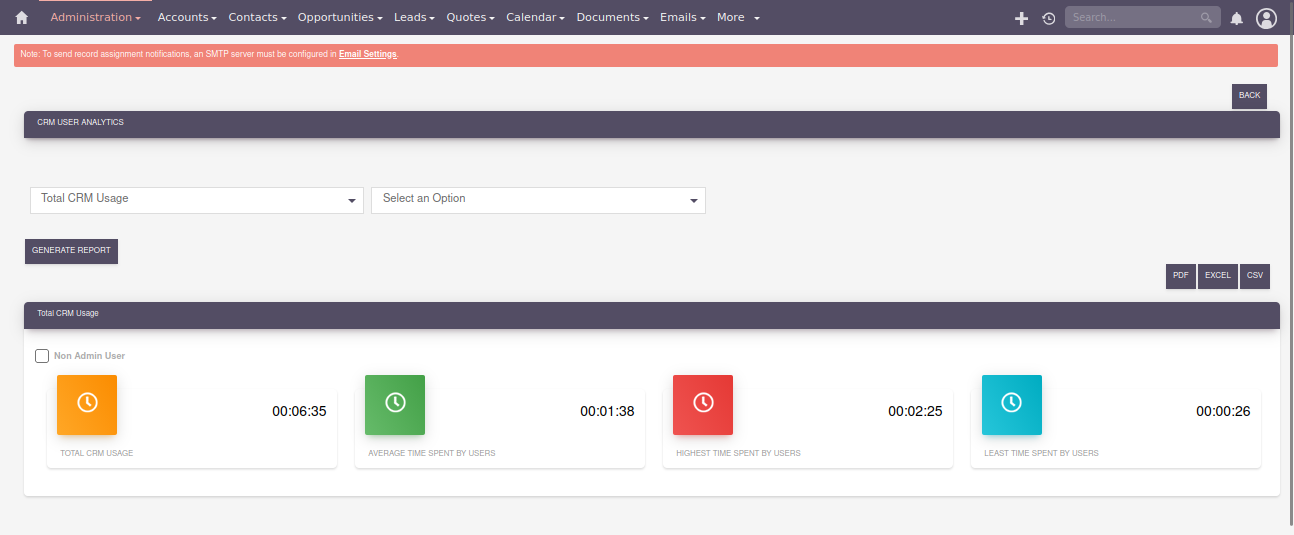Click the Back button

1249,96
